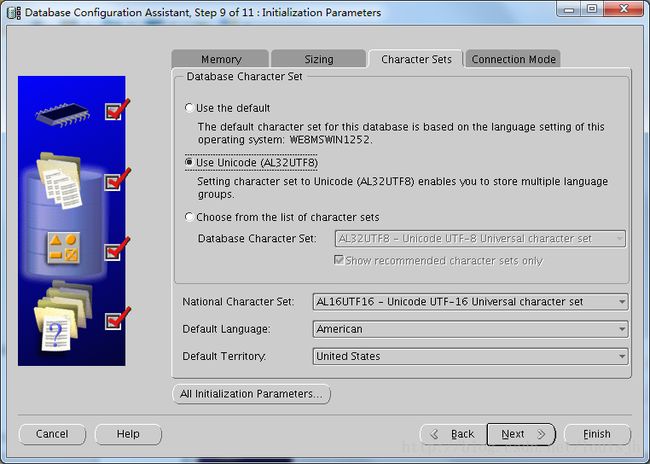Click the Finish button
The width and height of the screenshot is (650, 464).
pyautogui.click(x=597, y=434)
